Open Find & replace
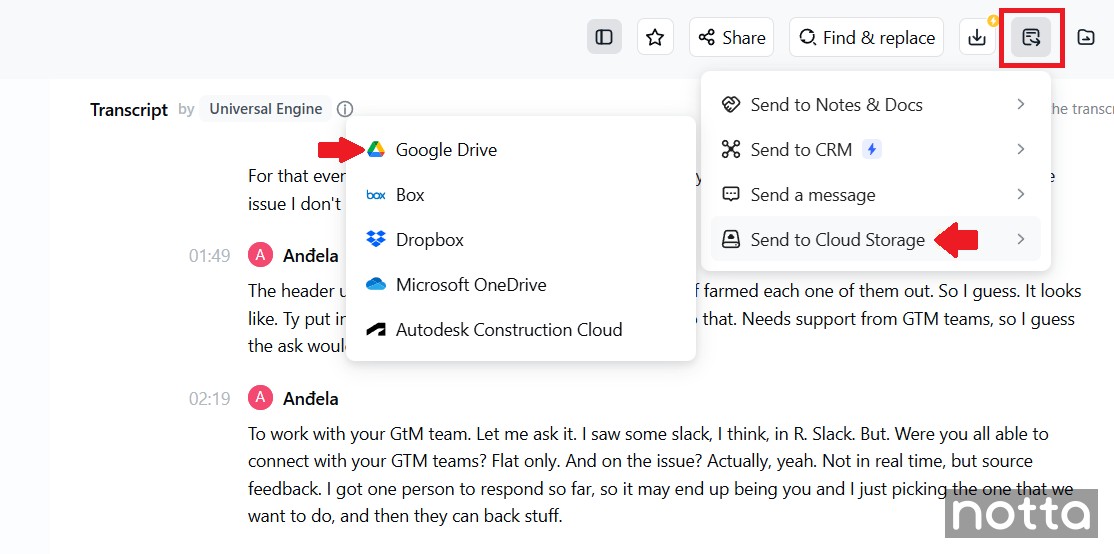 click(866, 37)
